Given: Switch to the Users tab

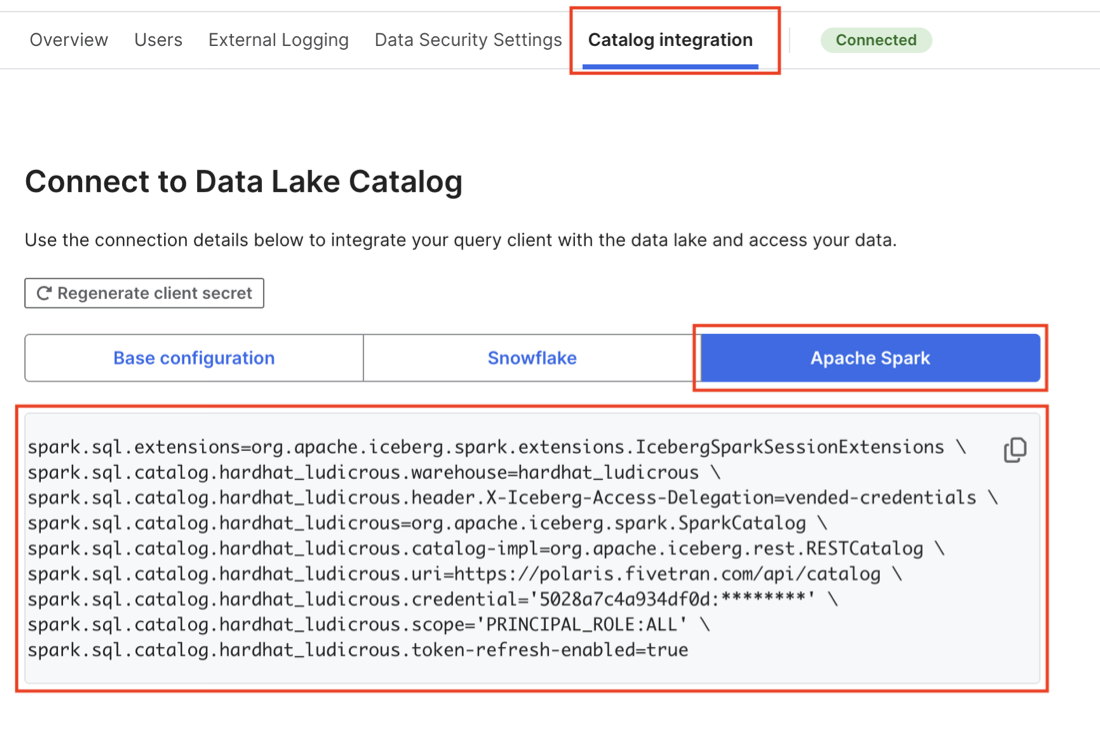Looking at the screenshot, I should coord(159,40).
